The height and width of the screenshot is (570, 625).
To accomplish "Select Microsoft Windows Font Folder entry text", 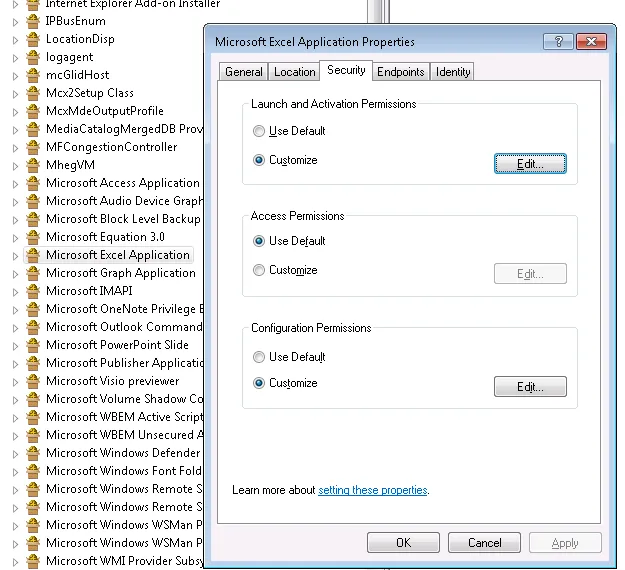I will (x=124, y=471).
